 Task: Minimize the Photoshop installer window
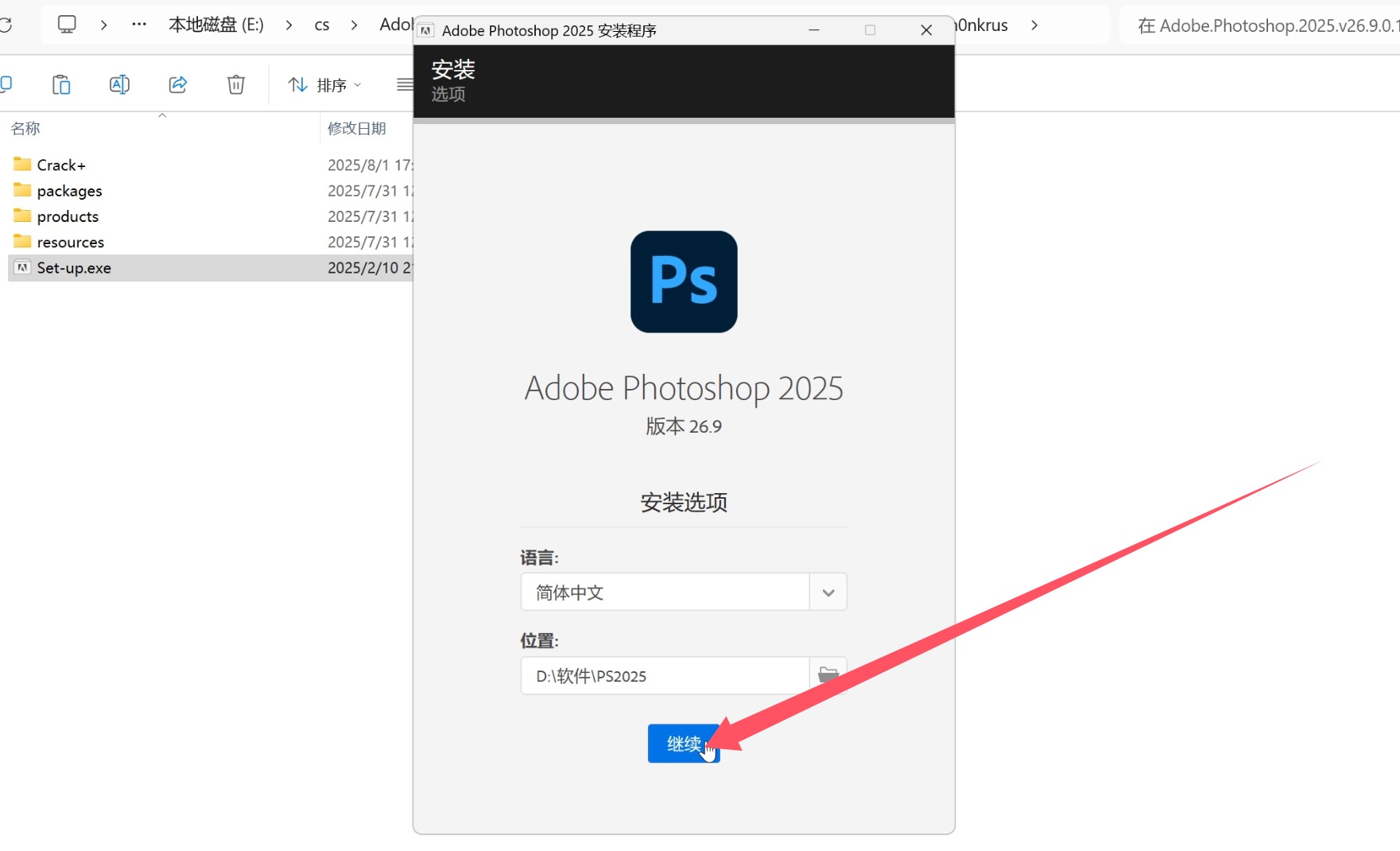pyautogui.click(x=814, y=30)
